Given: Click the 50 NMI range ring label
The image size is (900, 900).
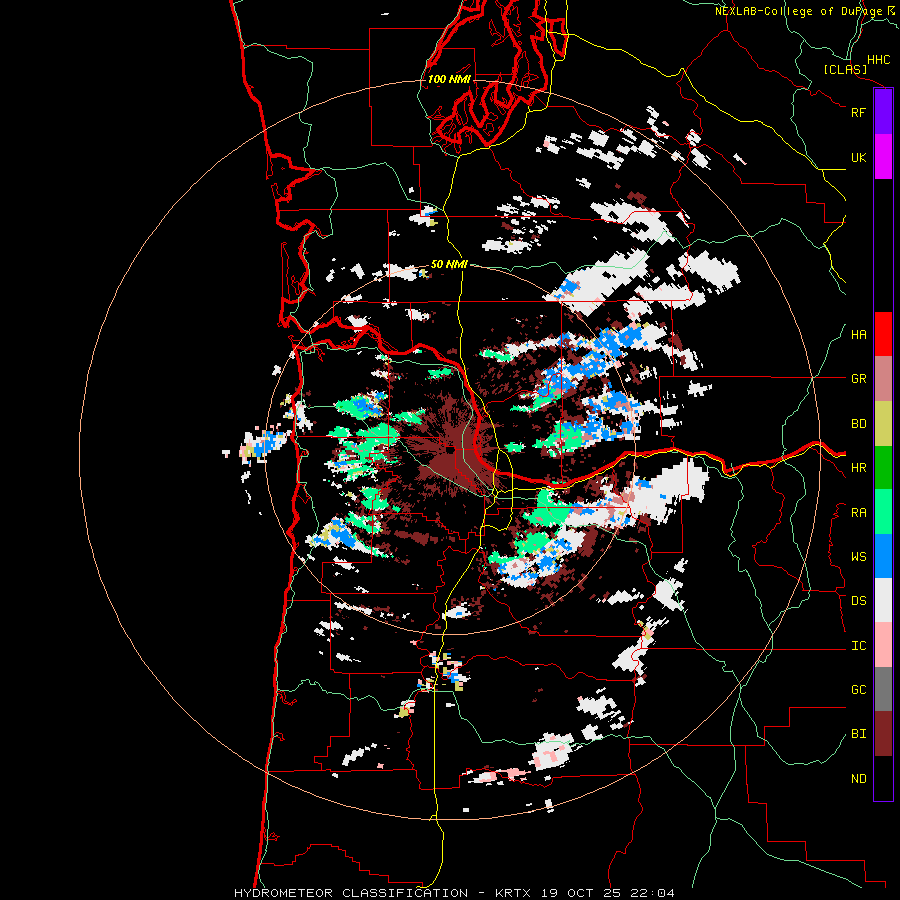Looking at the screenshot, I should pos(449,264).
